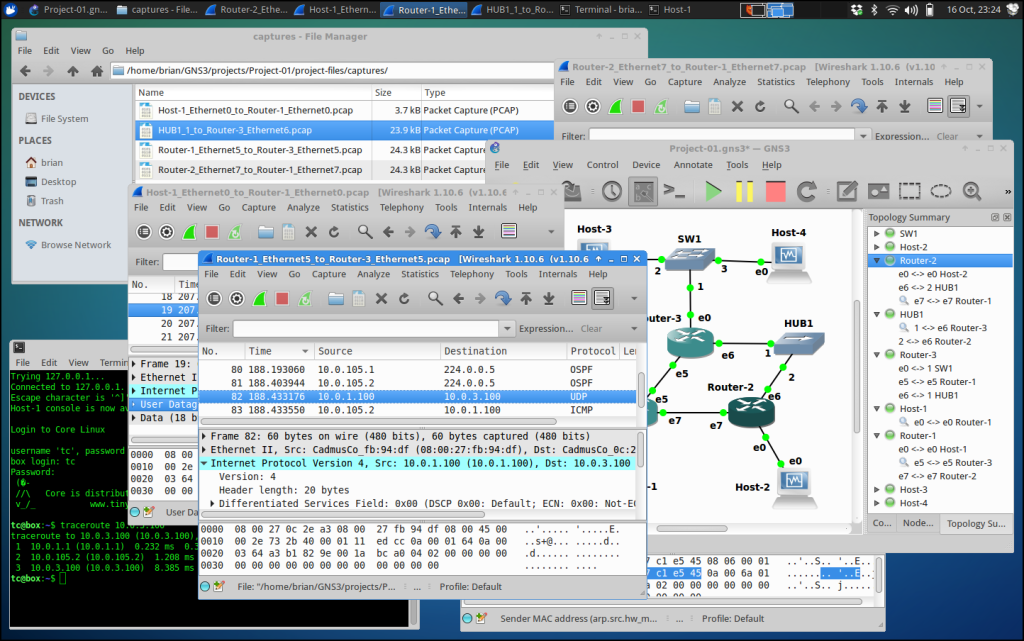Viewport: 1024px width, 641px height.
Task: Collapse Router-2 in Topology Summary
Action: tap(877, 260)
